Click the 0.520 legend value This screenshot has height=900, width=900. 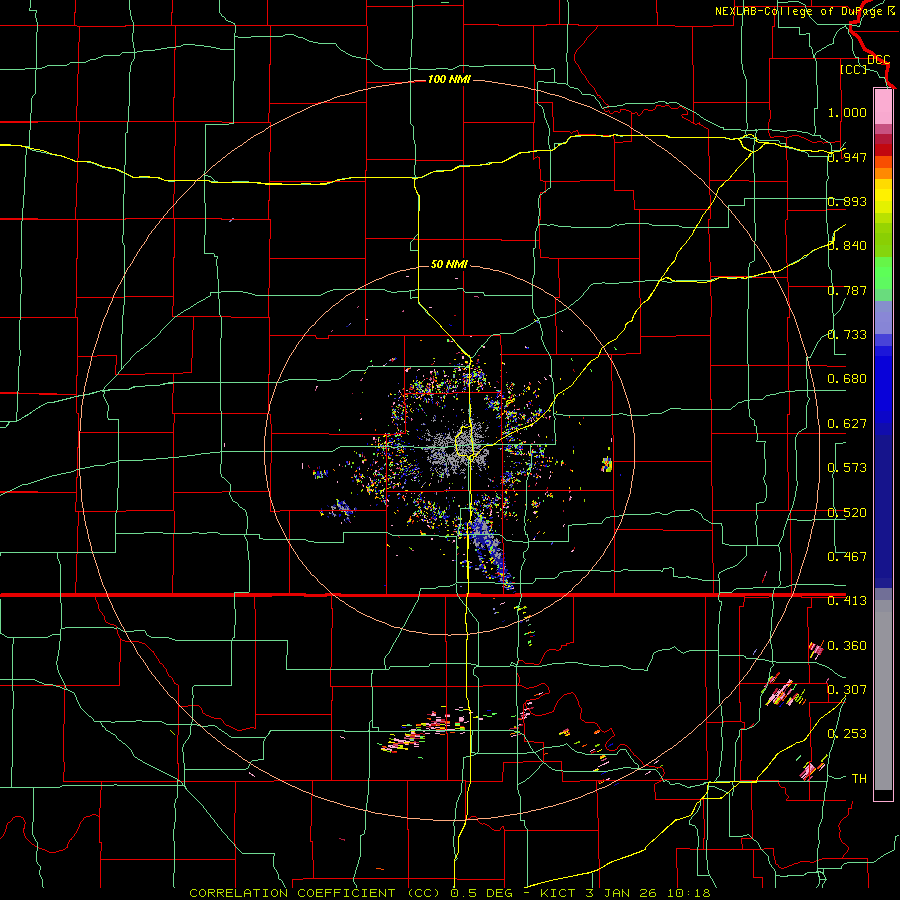847,513
